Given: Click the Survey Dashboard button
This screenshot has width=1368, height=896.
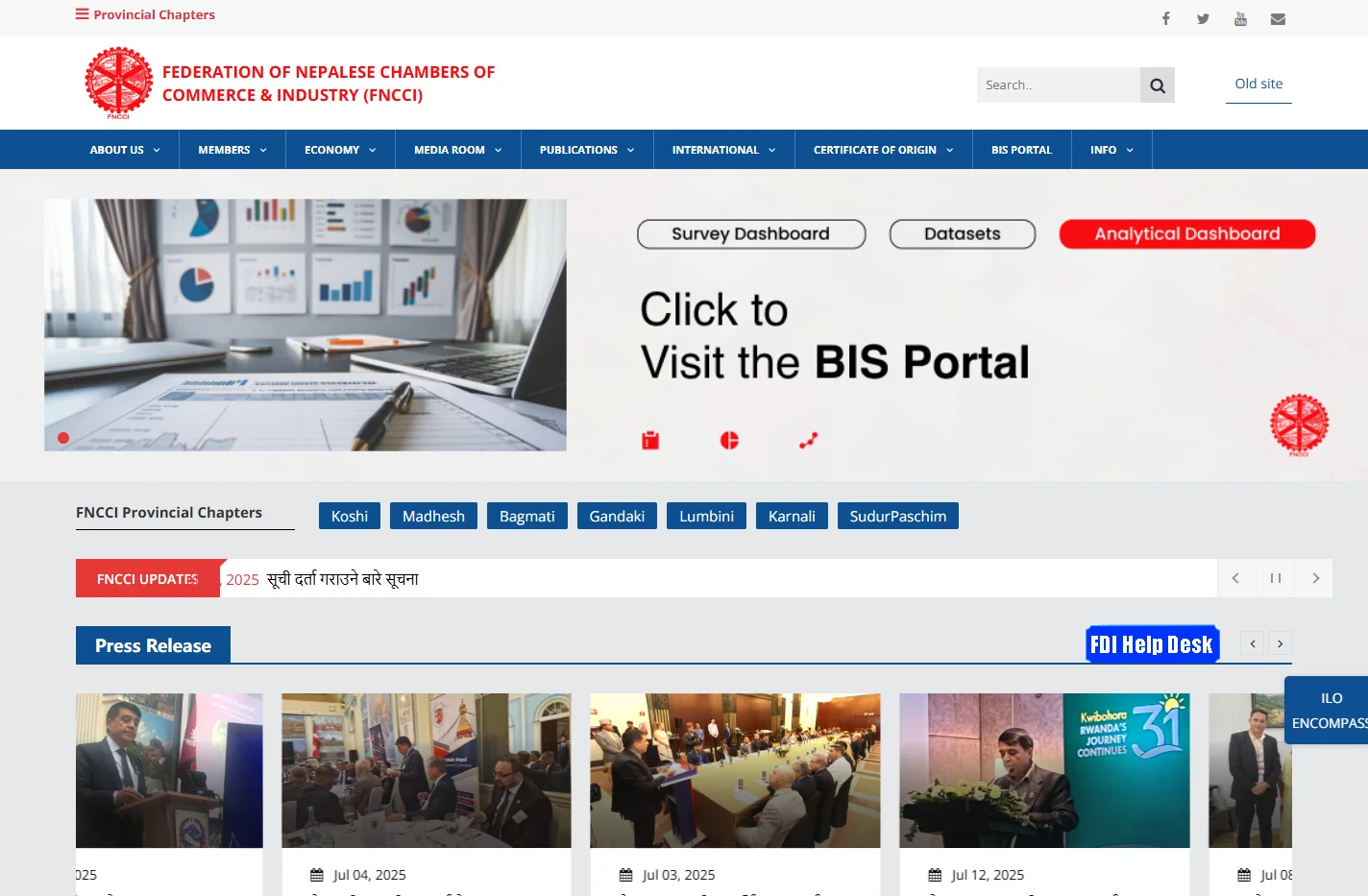Looking at the screenshot, I should tap(751, 234).
